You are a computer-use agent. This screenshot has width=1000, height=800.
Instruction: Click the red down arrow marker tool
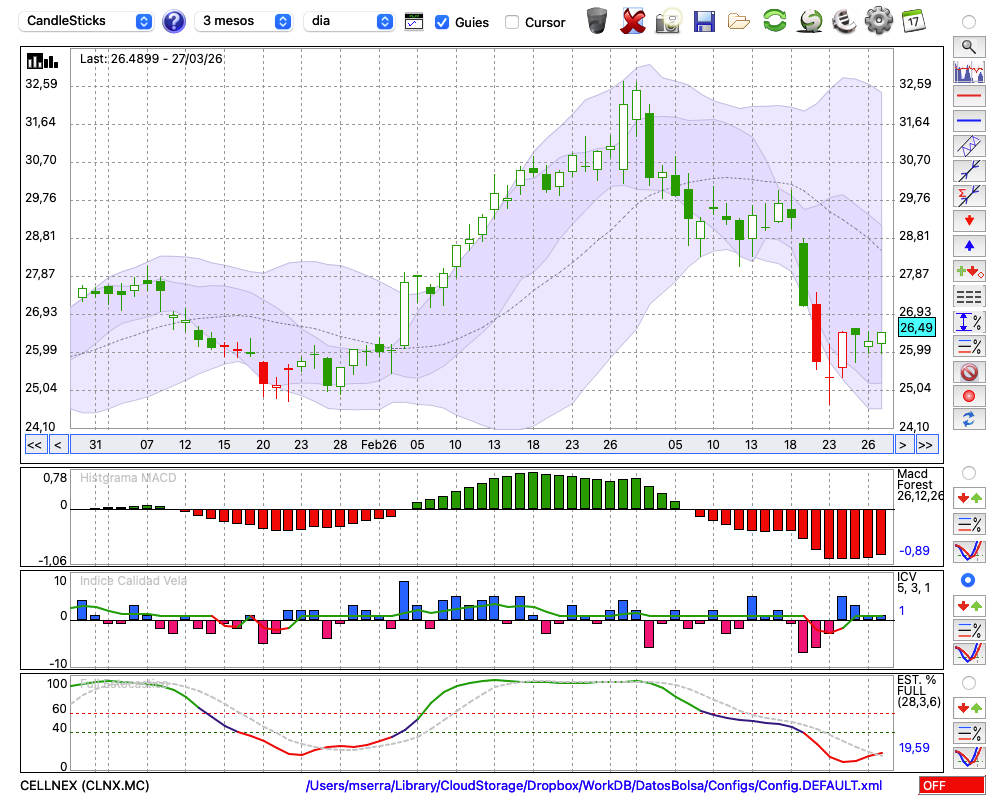click(x=968, y=220)
